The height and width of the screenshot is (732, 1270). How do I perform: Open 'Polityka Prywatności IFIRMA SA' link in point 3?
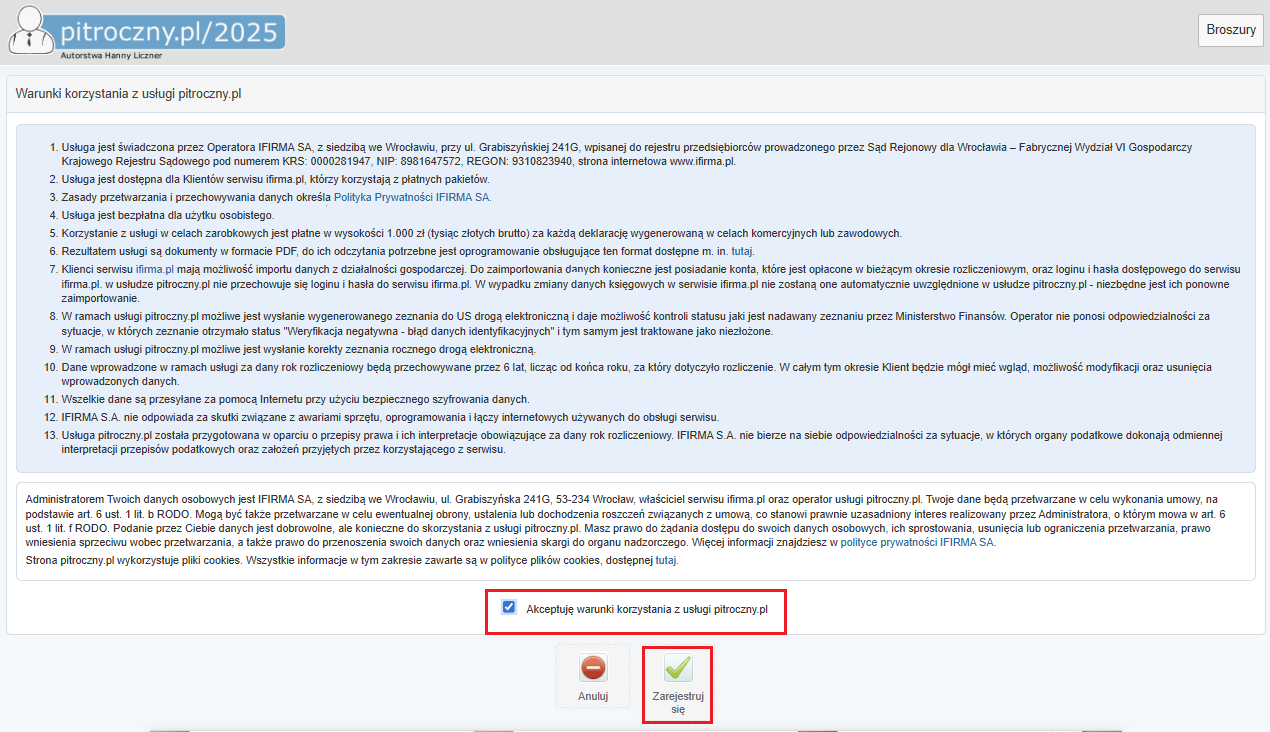(412, 197)
